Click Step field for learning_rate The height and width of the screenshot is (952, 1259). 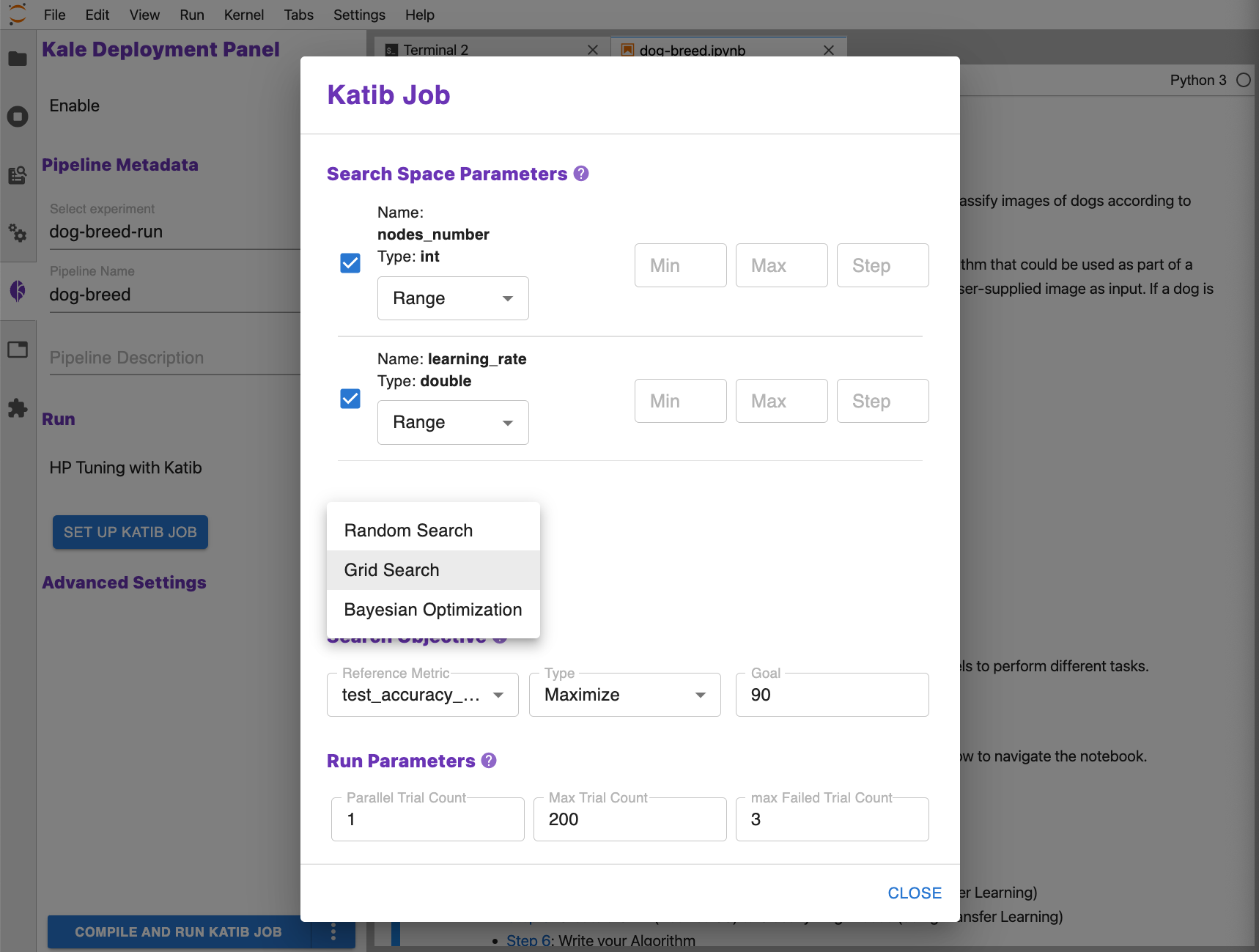coord(883,401)
